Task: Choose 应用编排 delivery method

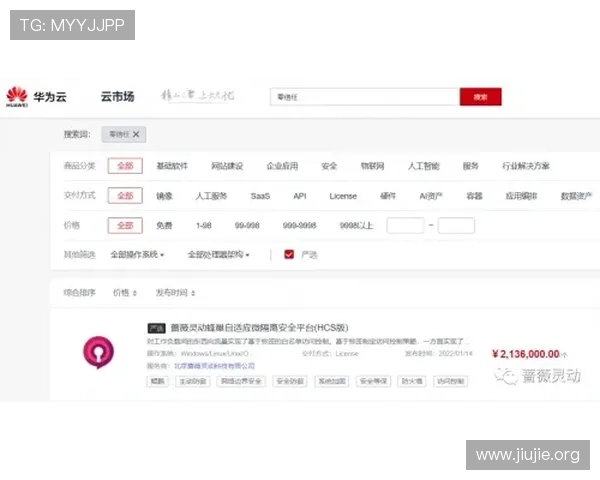Action: pos(521,196)
